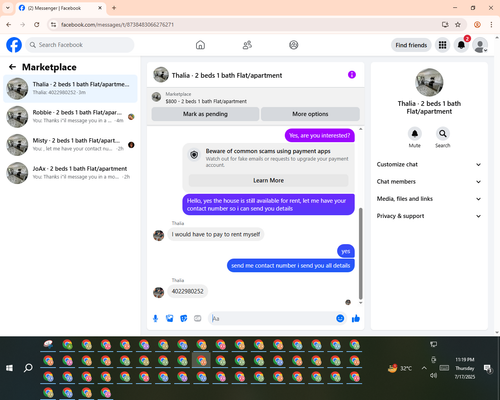Open the notifications bell with red badge
The image size is (500, 400).
click(461, 45)
